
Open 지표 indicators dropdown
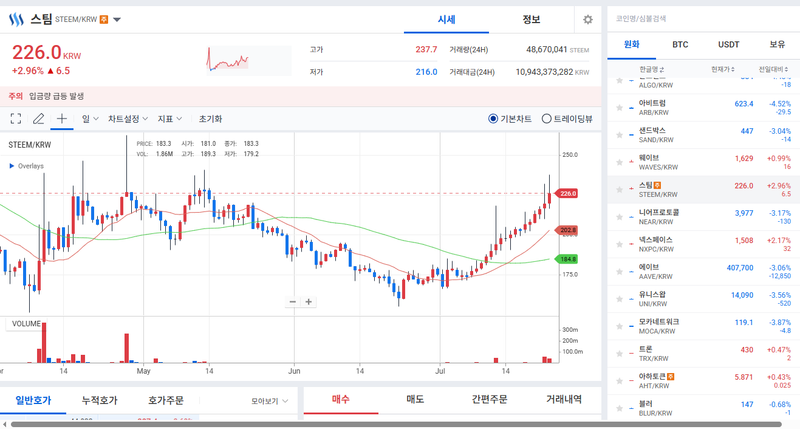pyautogui.click(x=169, y=119)
